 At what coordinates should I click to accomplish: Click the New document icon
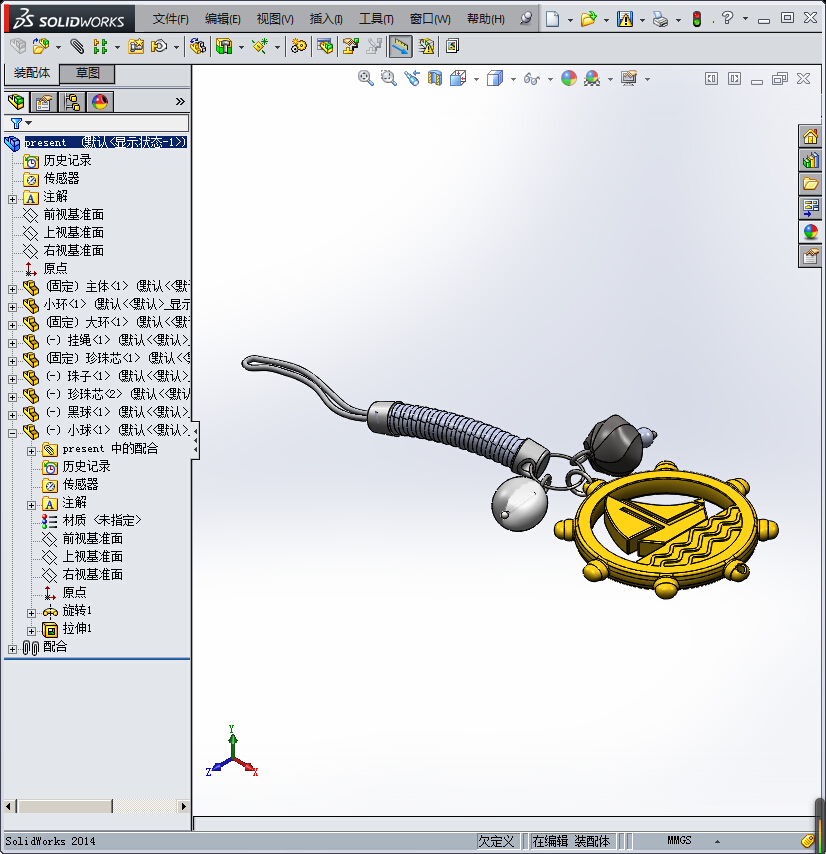[x=553, y=19]
